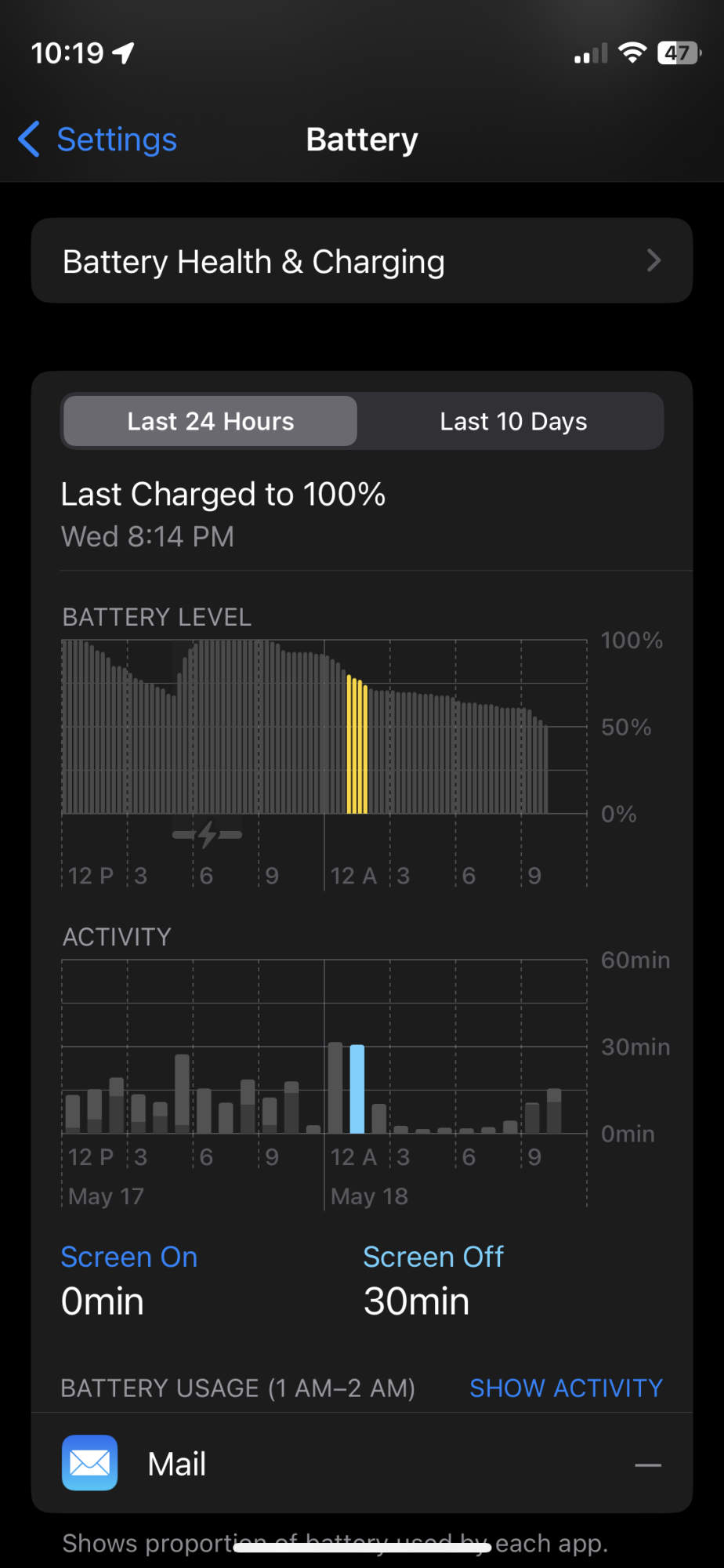The width and height of the screenshot is (724, 1568).
Task: Tap the tall 6 PM activity bar on May 17
Action: (x=182, y=1094)
